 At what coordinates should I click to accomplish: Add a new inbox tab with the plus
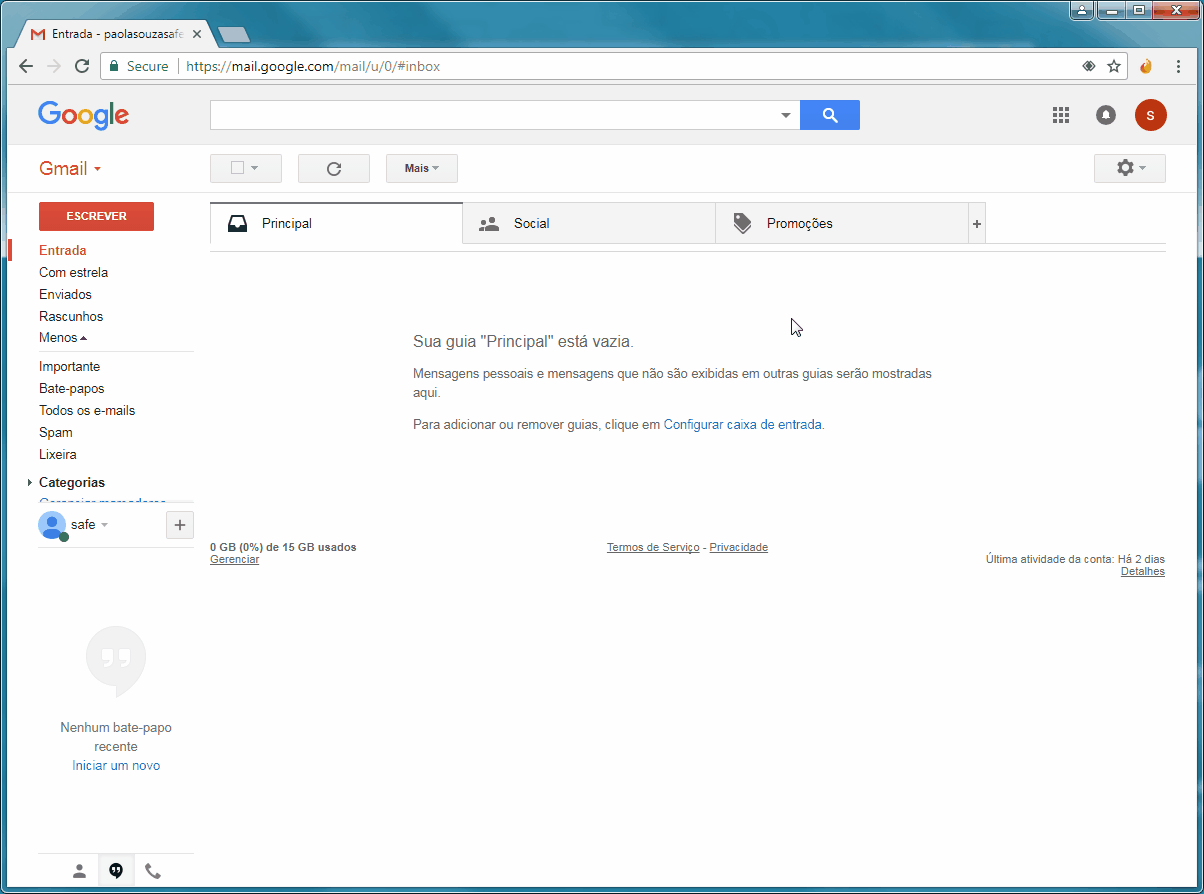(977, 224)
